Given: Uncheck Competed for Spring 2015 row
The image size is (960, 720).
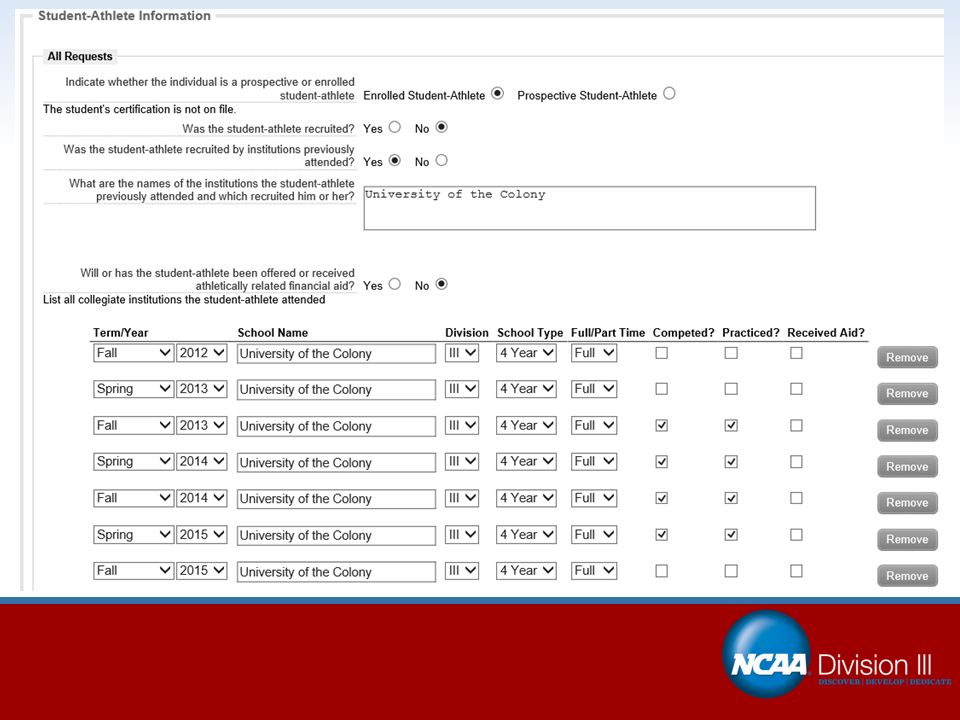Looking at the screenshot, I should coord(661,534).
